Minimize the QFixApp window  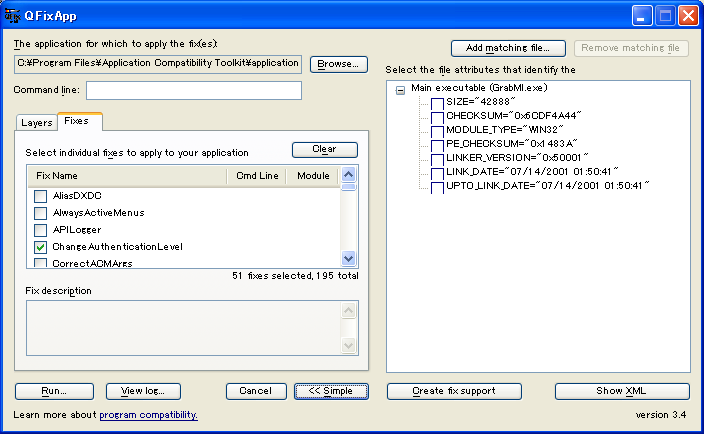pos(642,16)
